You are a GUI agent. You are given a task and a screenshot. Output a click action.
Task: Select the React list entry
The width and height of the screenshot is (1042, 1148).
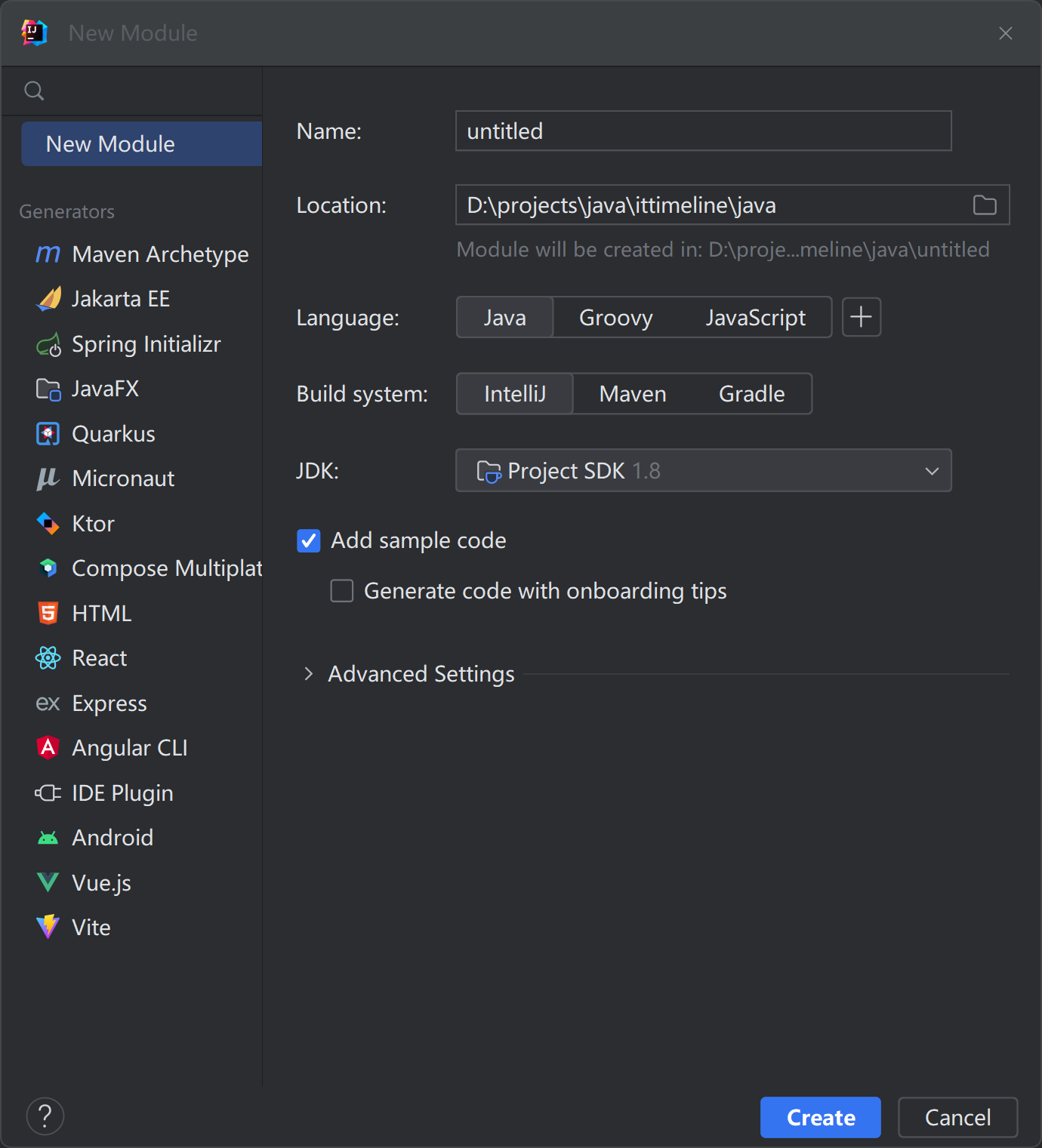tap(142, 658)
